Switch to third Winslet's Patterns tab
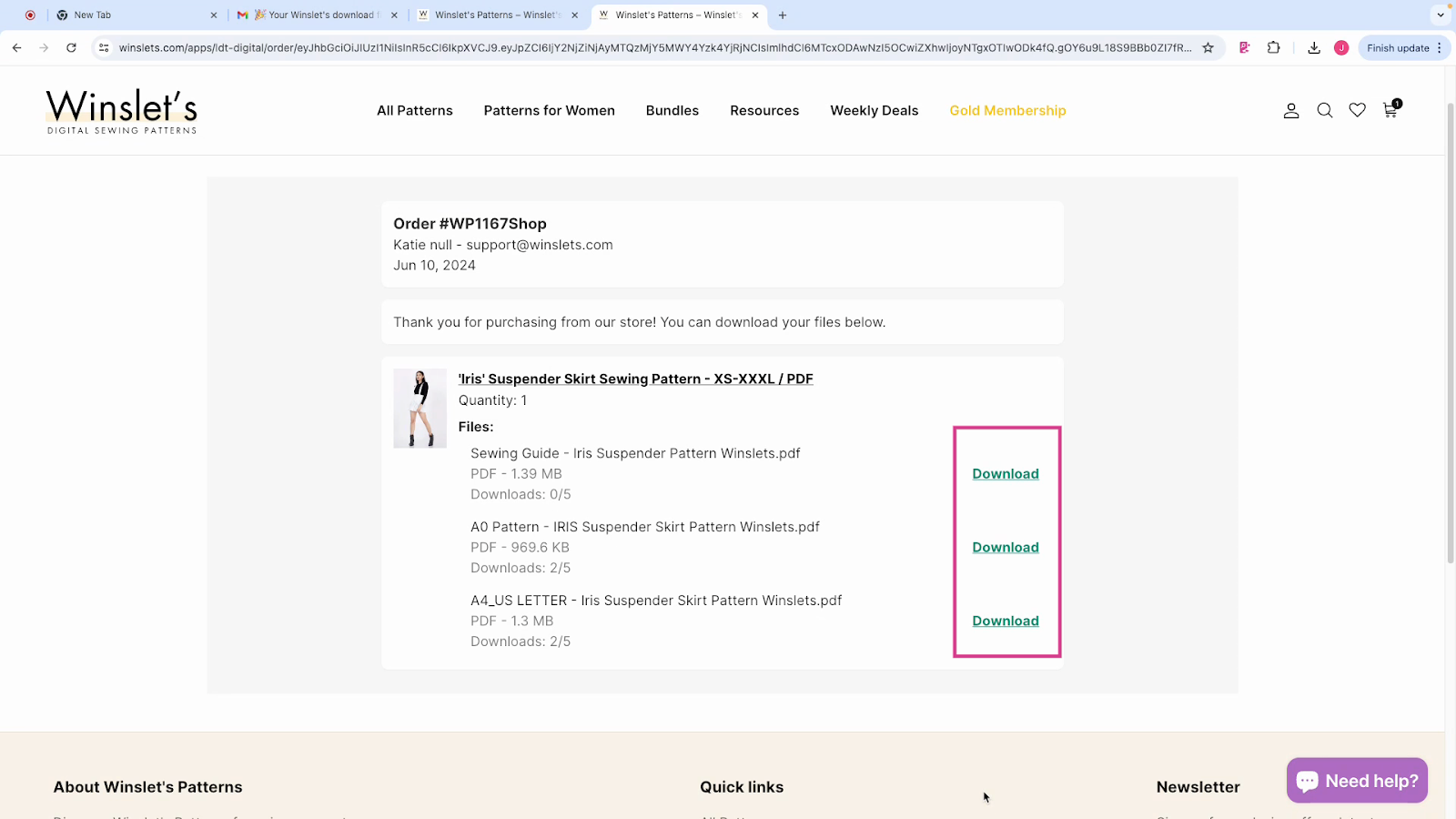This screenshot has width=1456, height=819. click(496, 15)
